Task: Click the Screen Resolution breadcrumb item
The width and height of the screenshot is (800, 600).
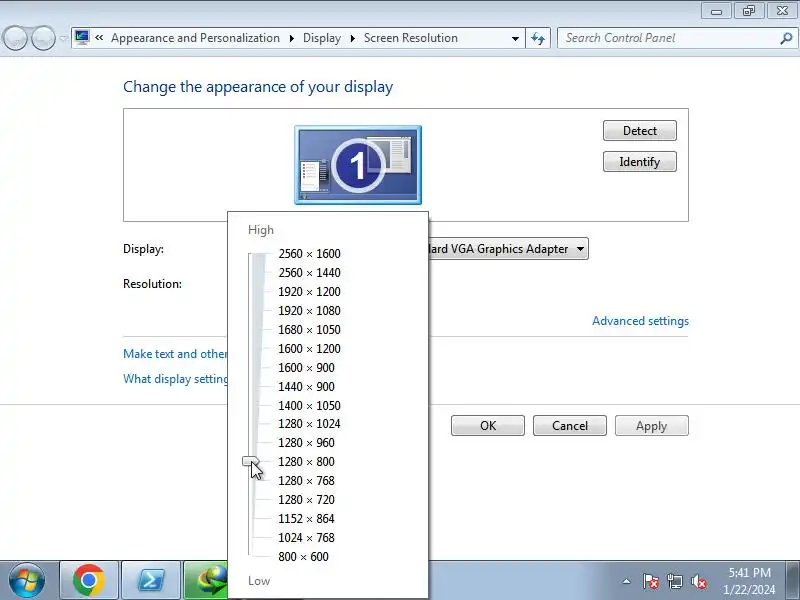Action: click(x=411, y=38)
